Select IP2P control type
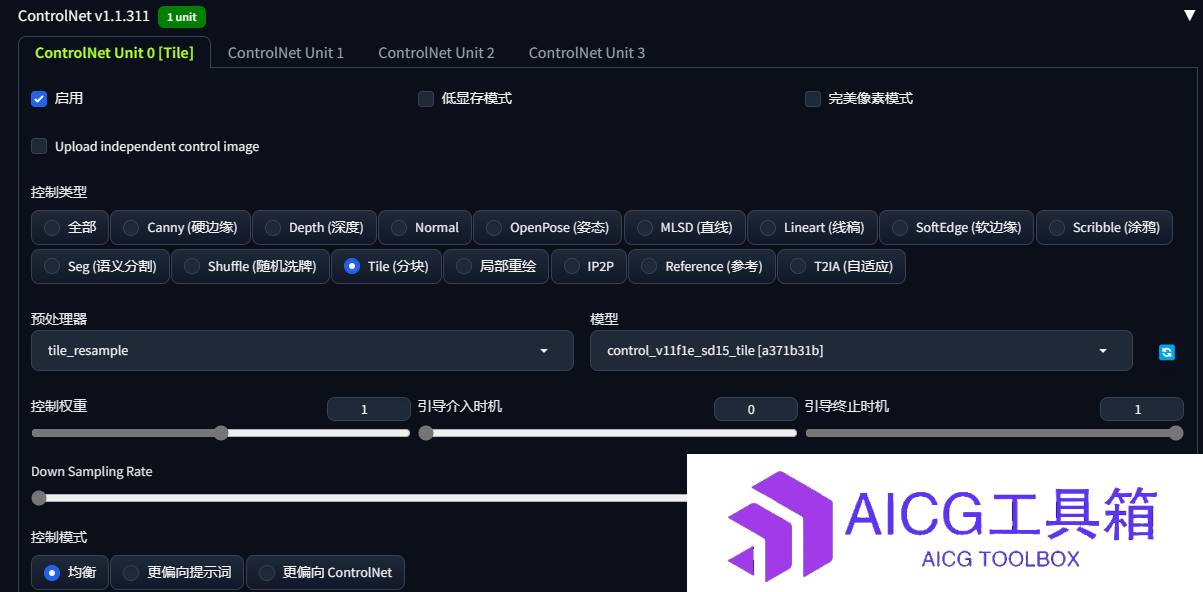 589,266
